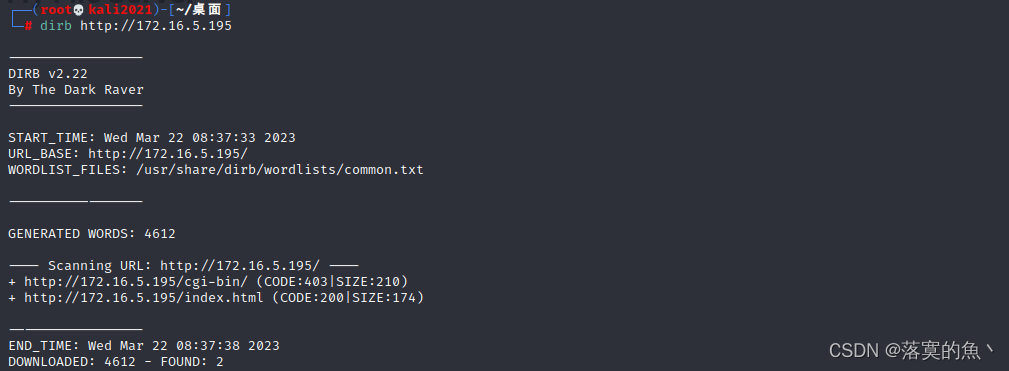
Task: Click the GENERATED WORDS: 4612 line
Action: coord(91,233)
